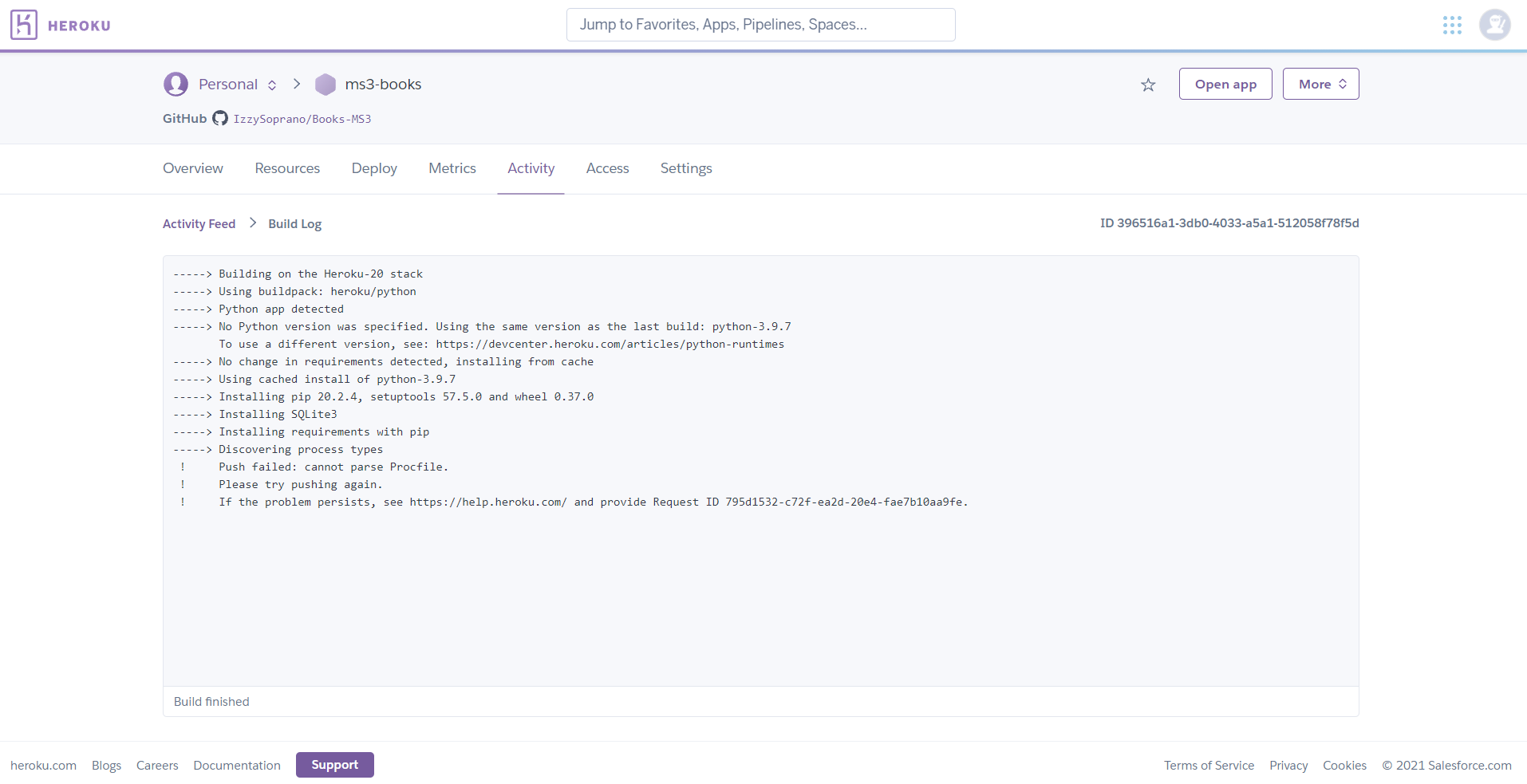Click the Heroku logo icon

click(x=24, y=25)
